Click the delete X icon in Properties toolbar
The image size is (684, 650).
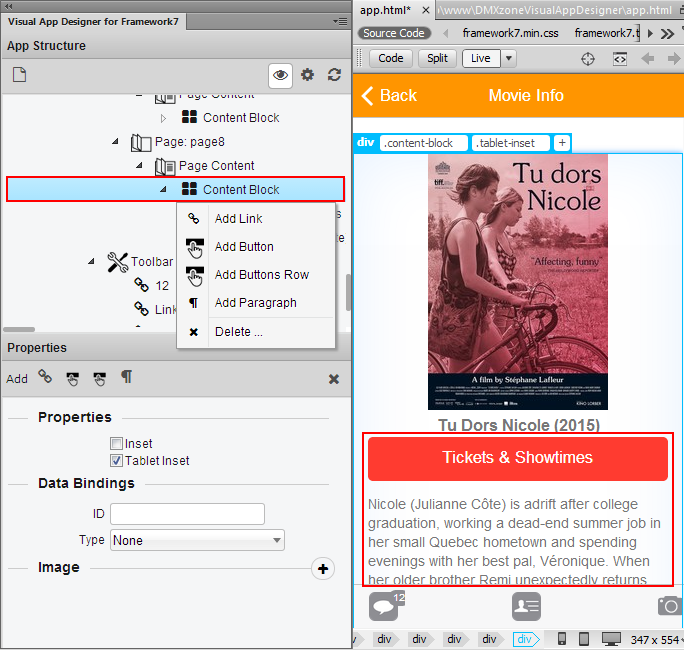[334, 379]
